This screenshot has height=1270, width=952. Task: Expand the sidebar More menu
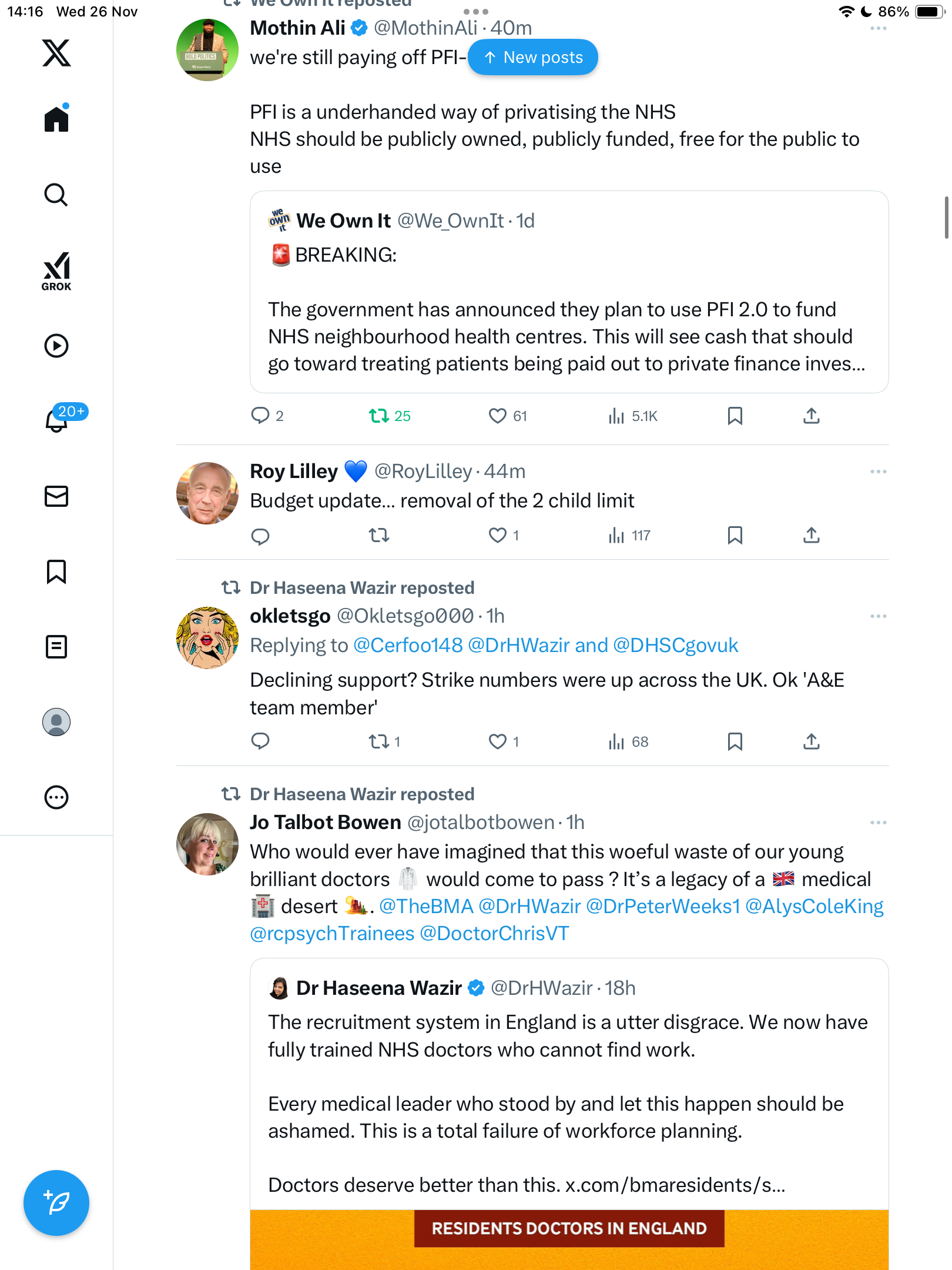click(x=56, y=797)
